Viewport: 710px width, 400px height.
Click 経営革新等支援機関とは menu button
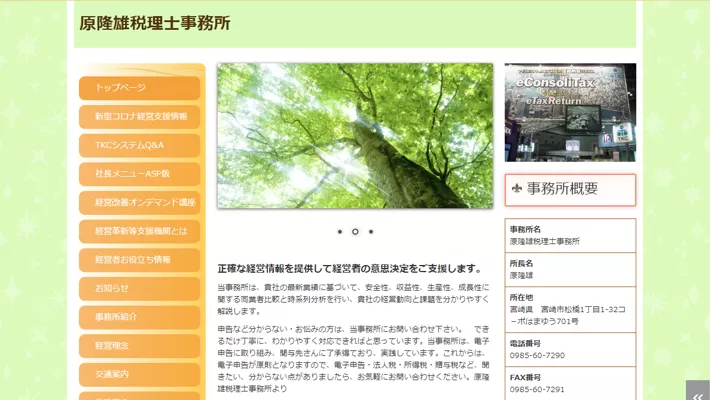pos(139,231)
